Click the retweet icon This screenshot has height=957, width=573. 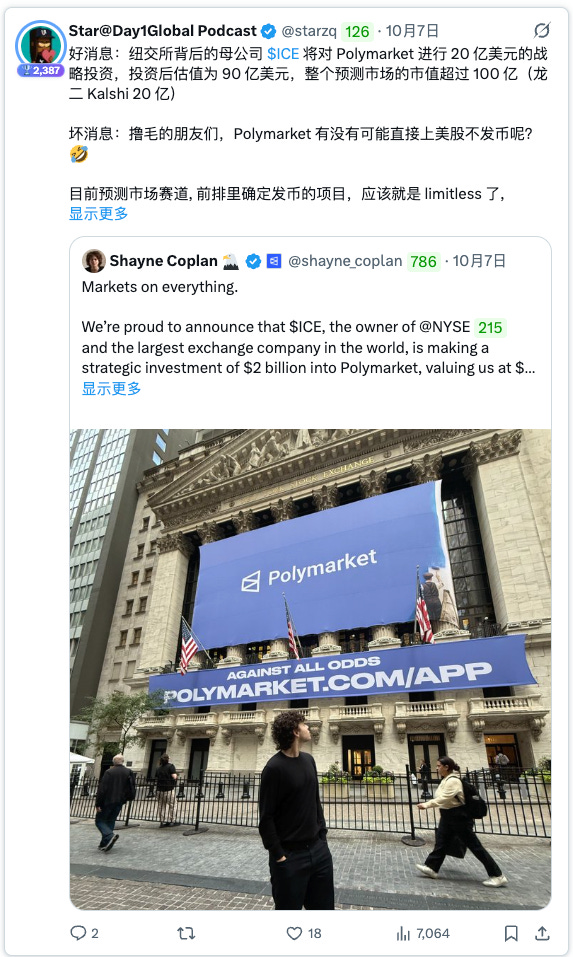pos(186,933)
